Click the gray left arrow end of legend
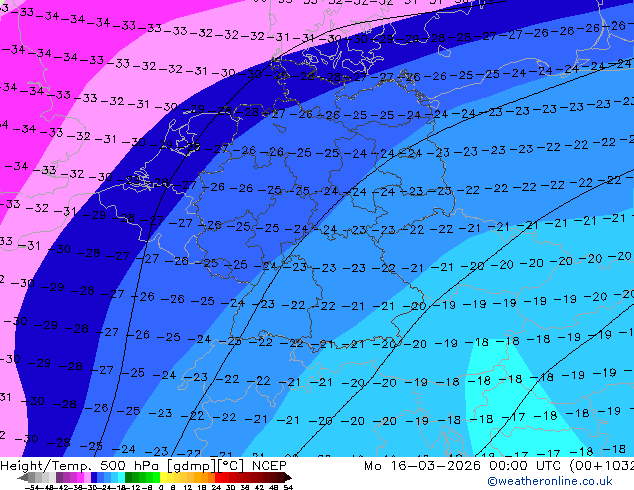The image size is (634, 490). [23, 477]
